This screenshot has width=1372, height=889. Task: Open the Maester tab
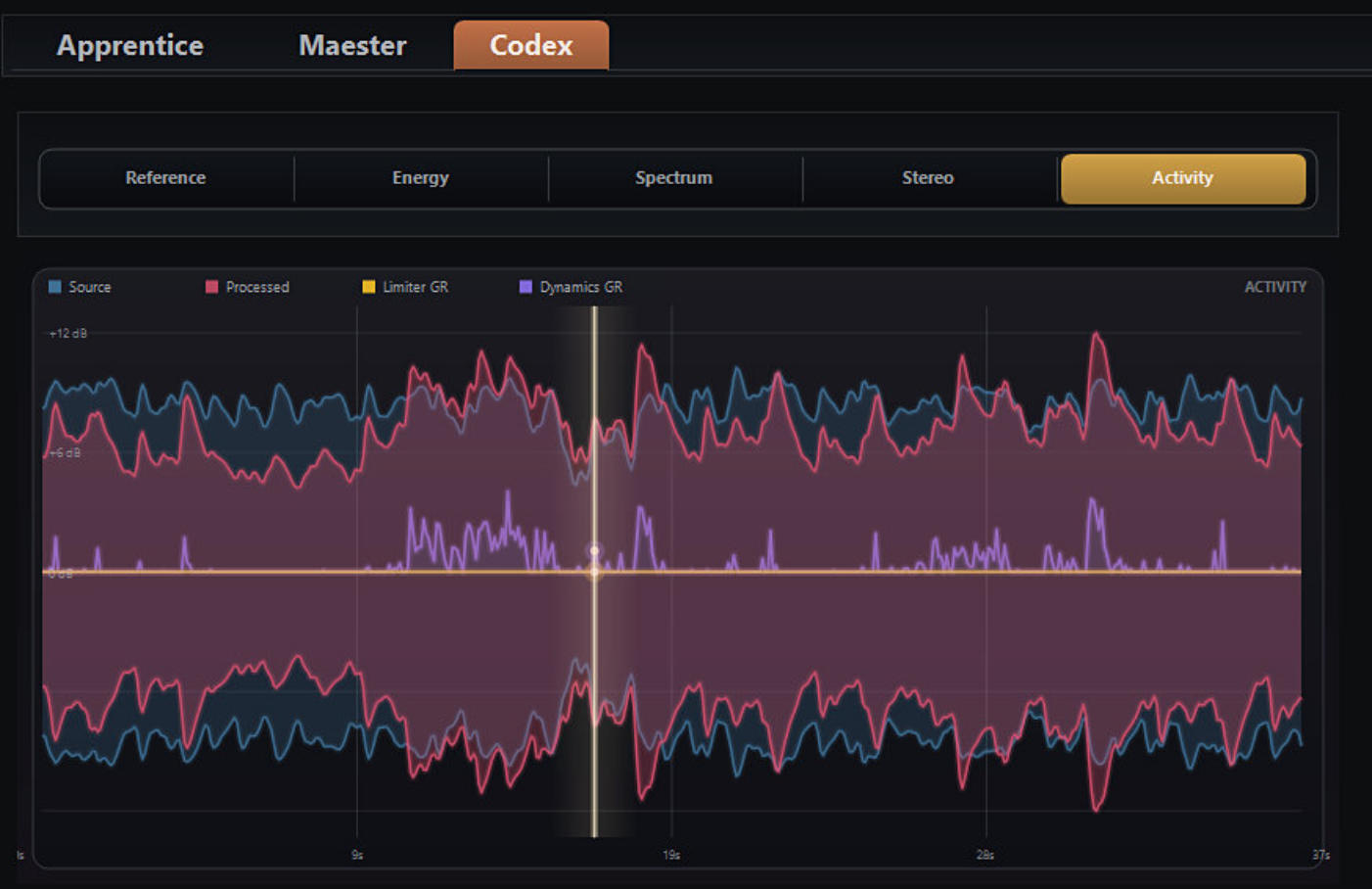coord(352,46)
